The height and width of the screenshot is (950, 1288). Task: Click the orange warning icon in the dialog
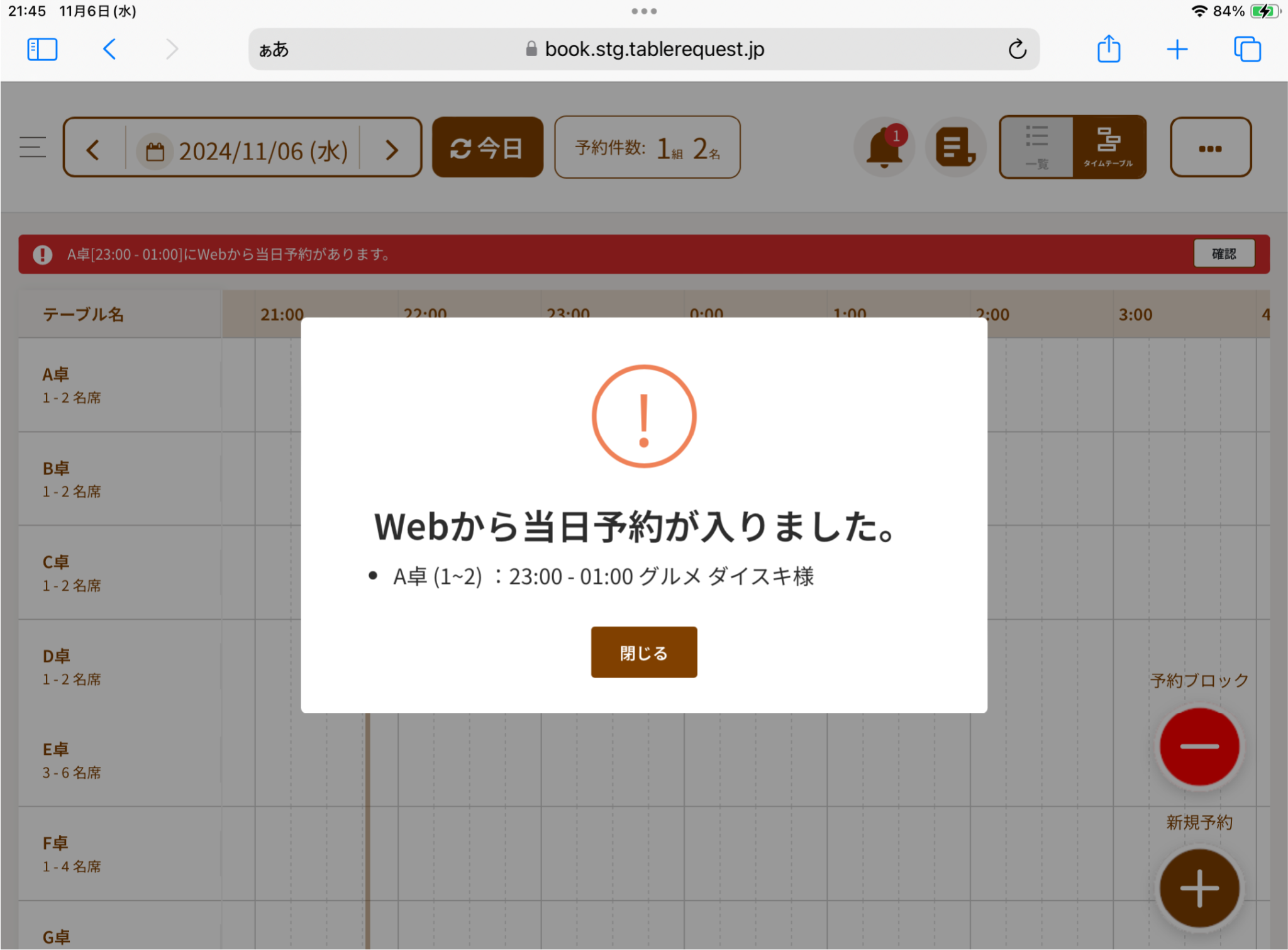644,416
